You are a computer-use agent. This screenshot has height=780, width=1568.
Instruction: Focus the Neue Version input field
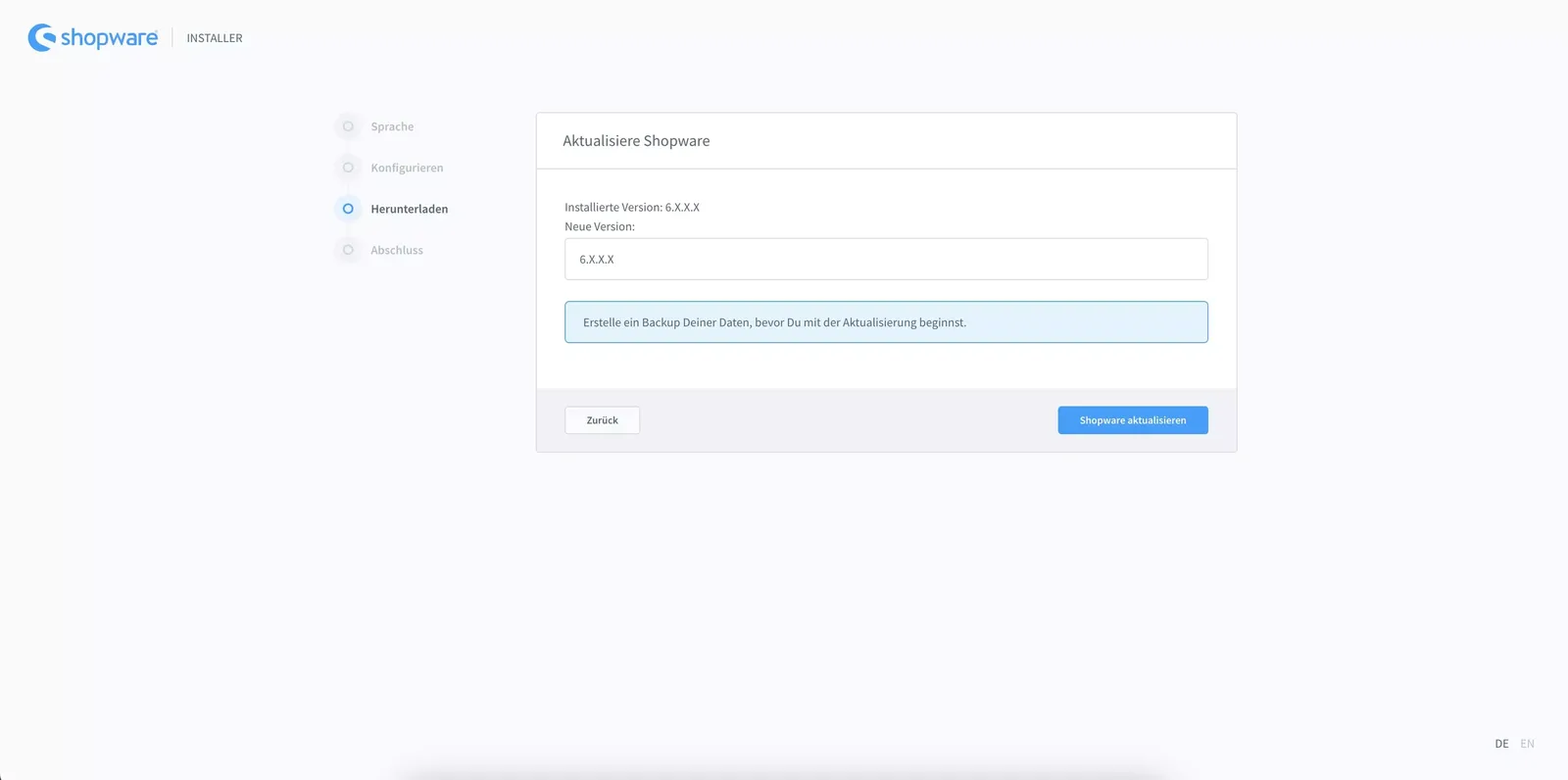pyautogui.click(x=886, y=260)
